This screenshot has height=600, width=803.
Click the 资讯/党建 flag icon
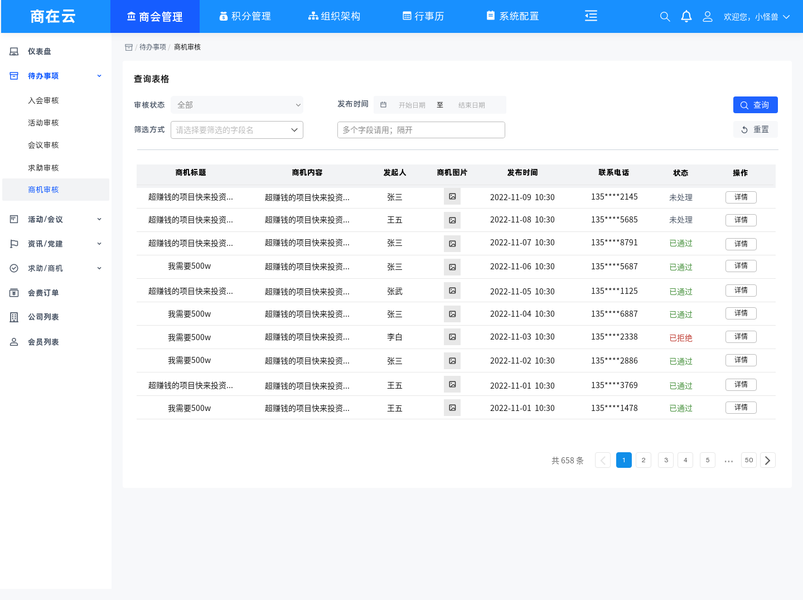coord(14,244)
